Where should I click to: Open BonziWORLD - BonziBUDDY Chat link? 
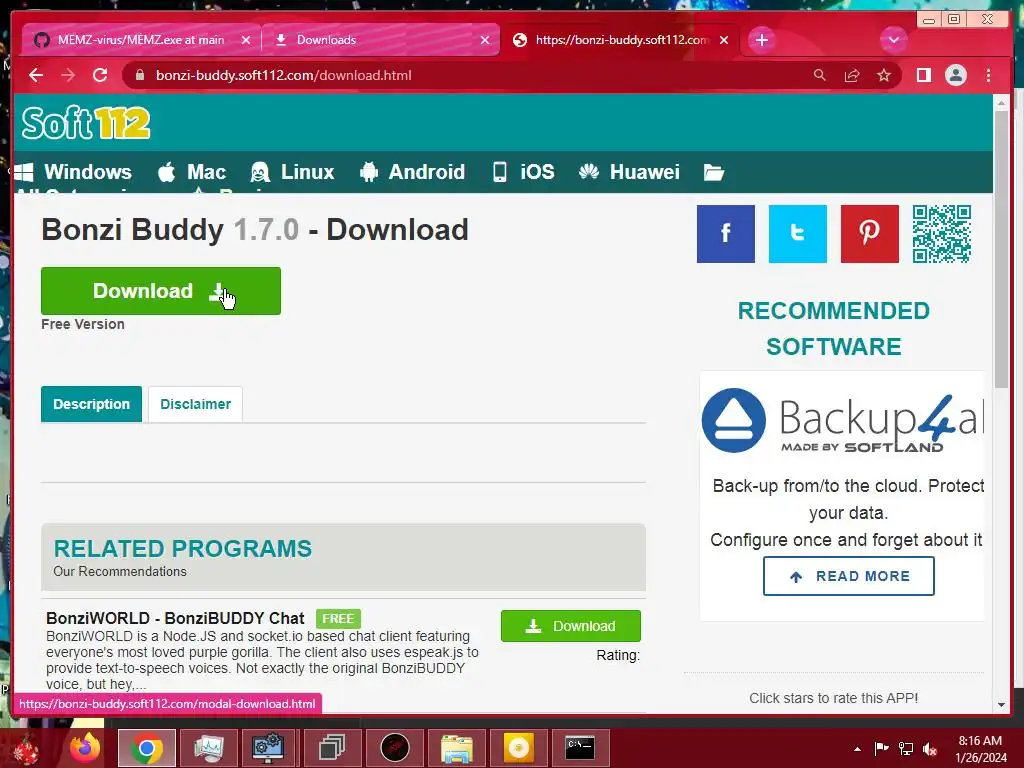coord(175,618)
